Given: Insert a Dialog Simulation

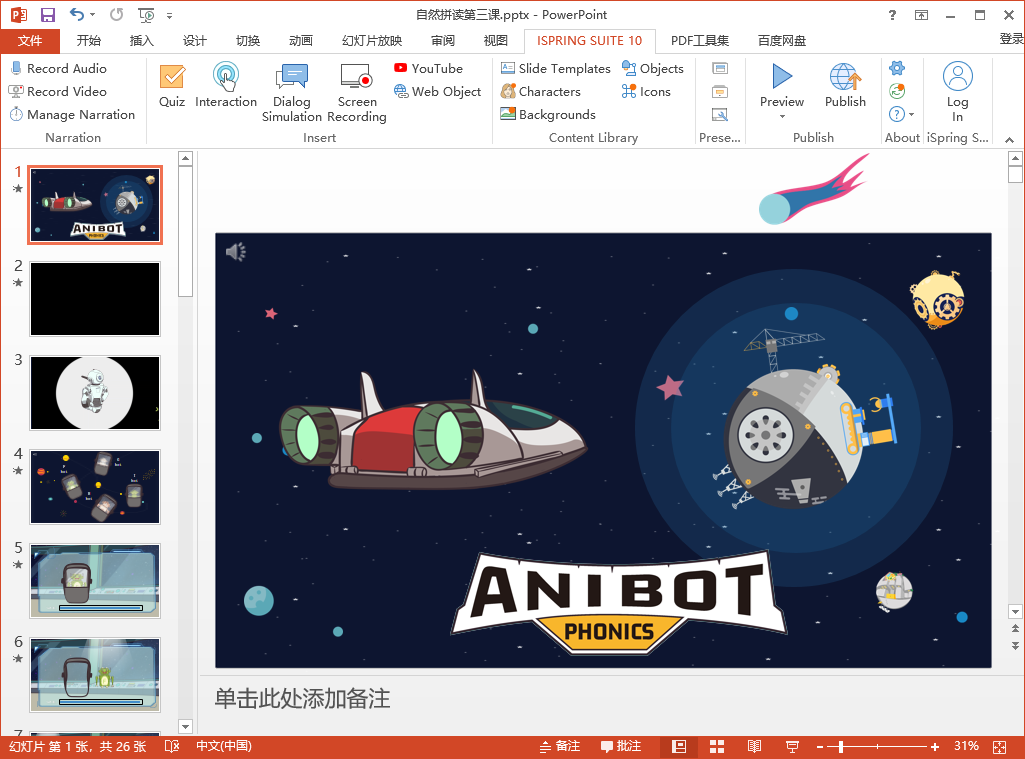Looking at the screenshot, I should click(291, 90).
